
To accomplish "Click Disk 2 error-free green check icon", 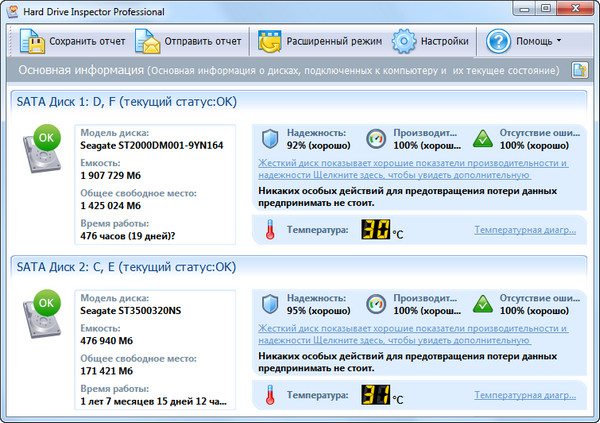I will click(x=483, y=304).
